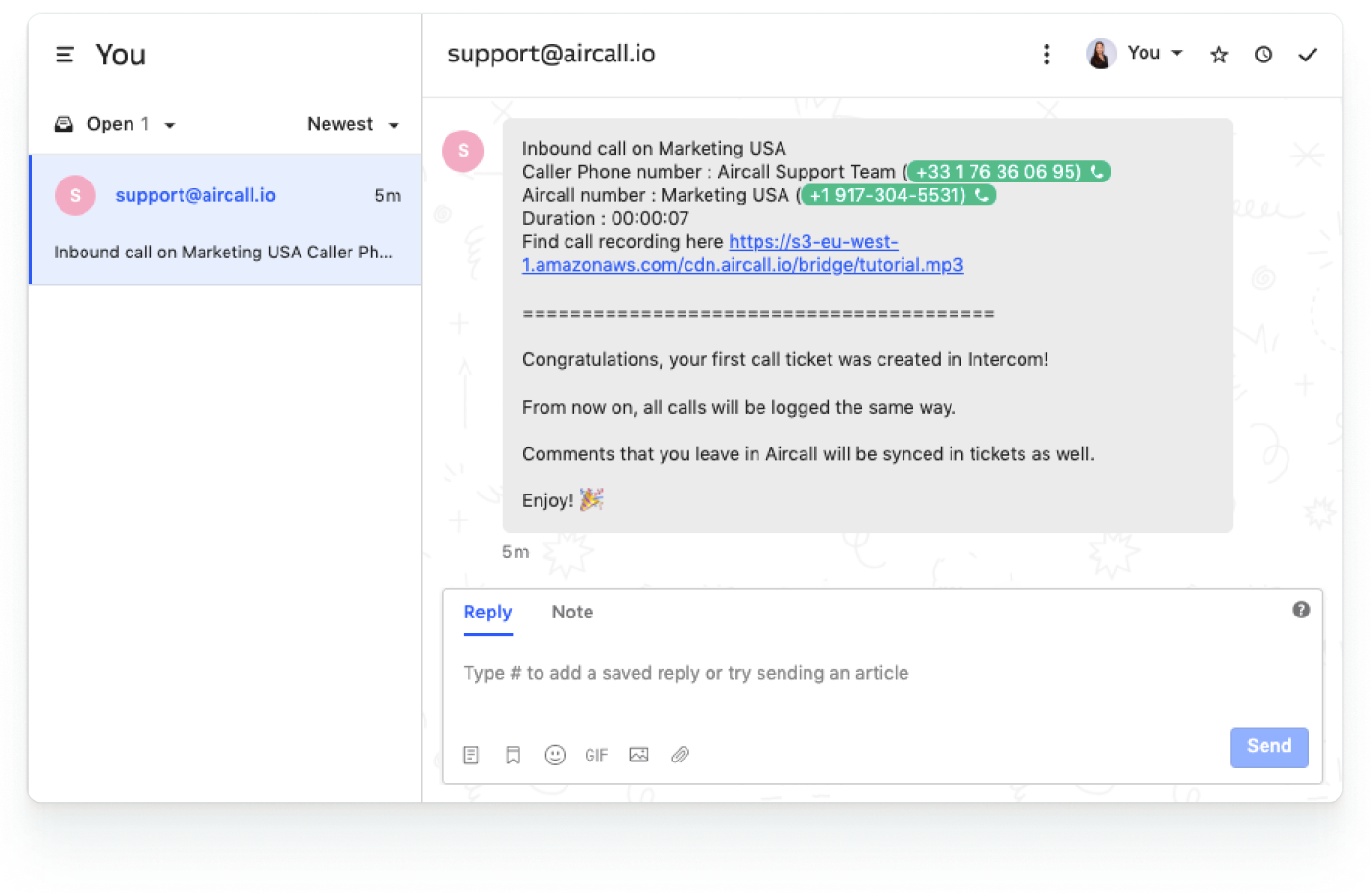Attach a file with the paperclip icon

coord(680,755)
